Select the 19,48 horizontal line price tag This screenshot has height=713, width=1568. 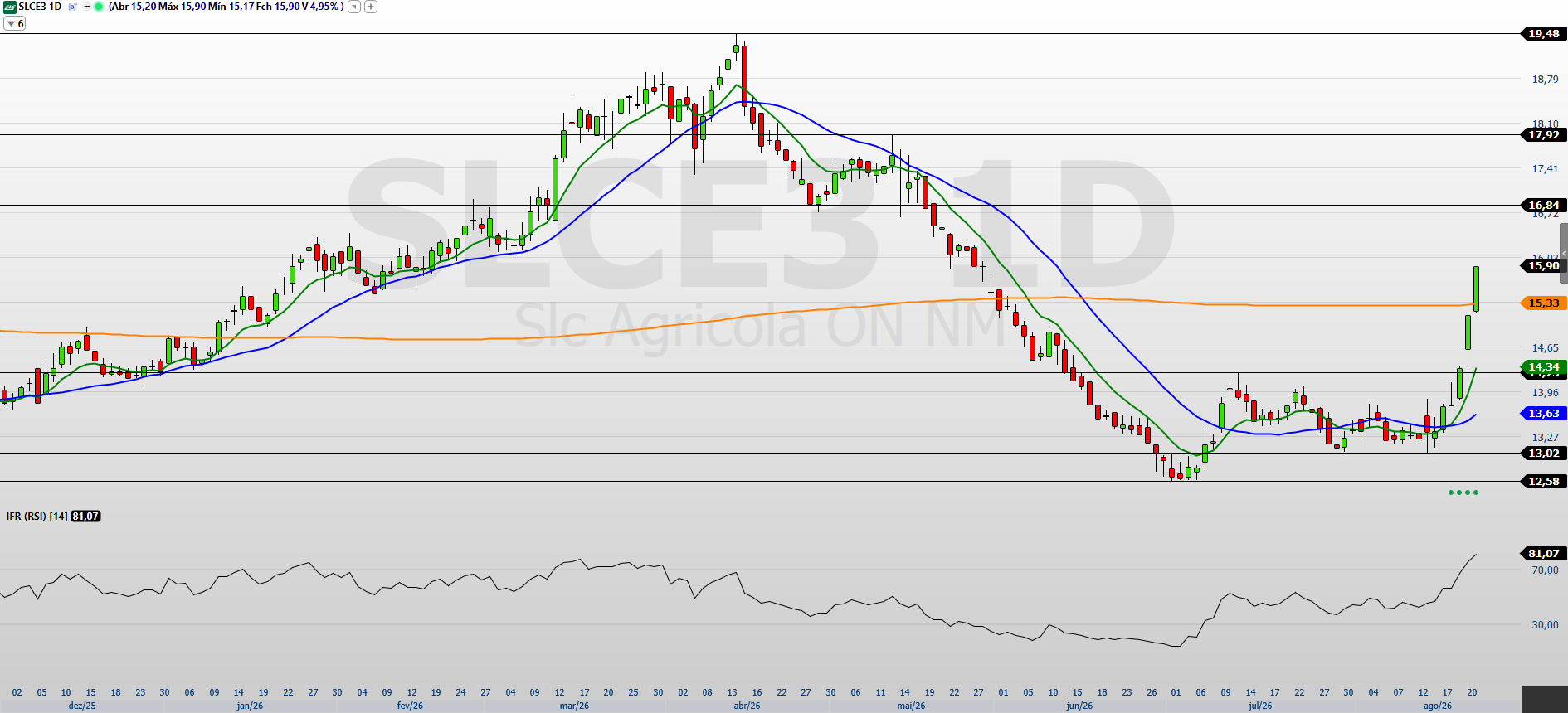pos(1543,34)
